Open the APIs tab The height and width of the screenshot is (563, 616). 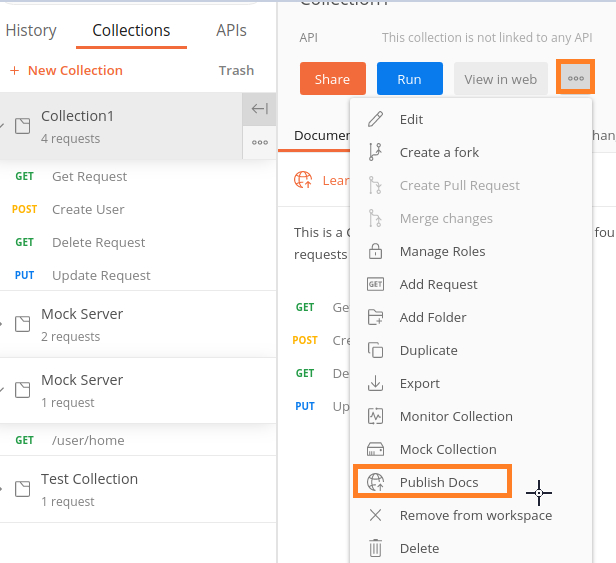[231, 30]
